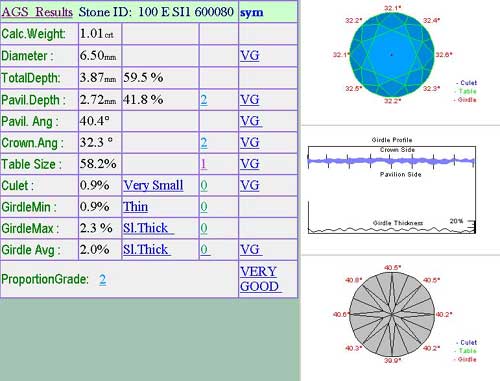
Task: Click grade link 0 in Culet row
Action: click(x=204, y=185)
